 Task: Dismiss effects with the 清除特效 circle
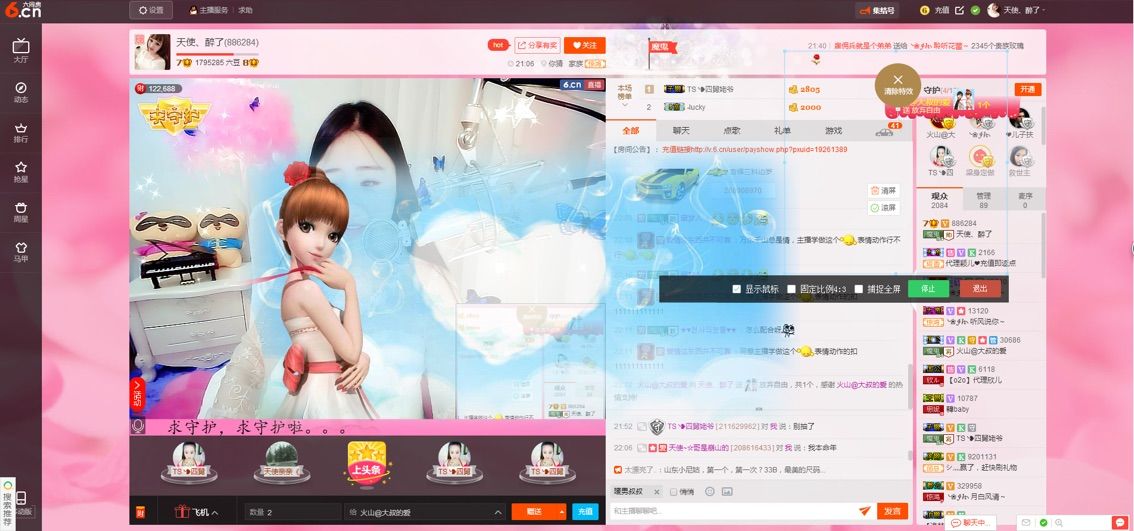click(x=898, y=85)
